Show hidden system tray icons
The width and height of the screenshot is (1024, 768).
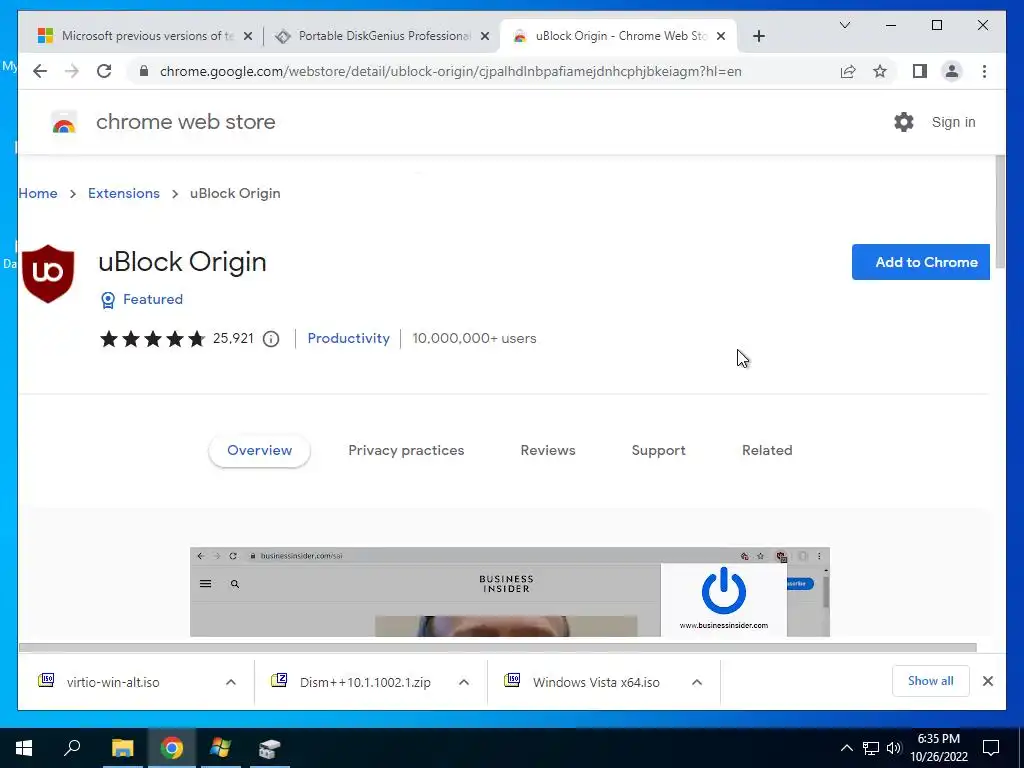pyautogui.click(x=846, y=748)
